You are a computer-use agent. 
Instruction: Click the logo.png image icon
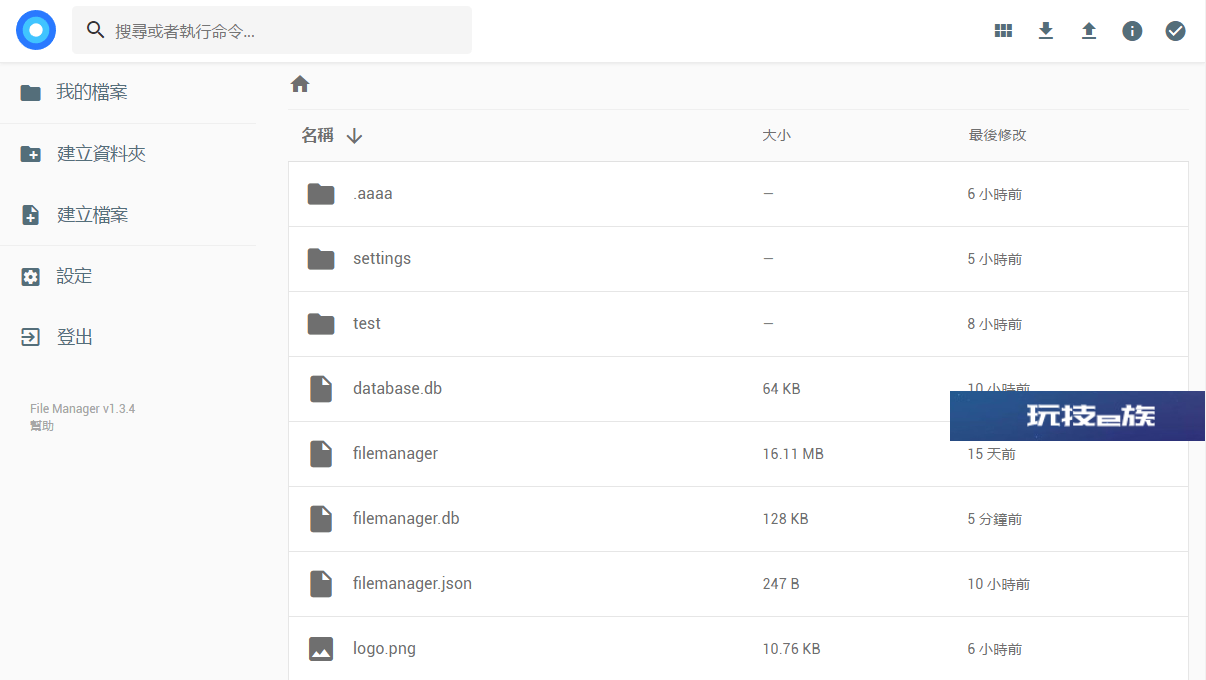click(321, 649)
